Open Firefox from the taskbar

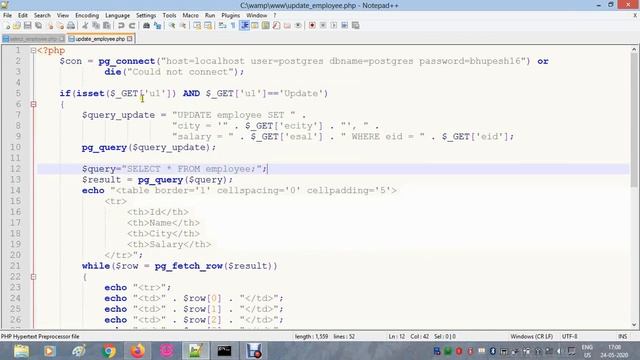pos(138,351)
